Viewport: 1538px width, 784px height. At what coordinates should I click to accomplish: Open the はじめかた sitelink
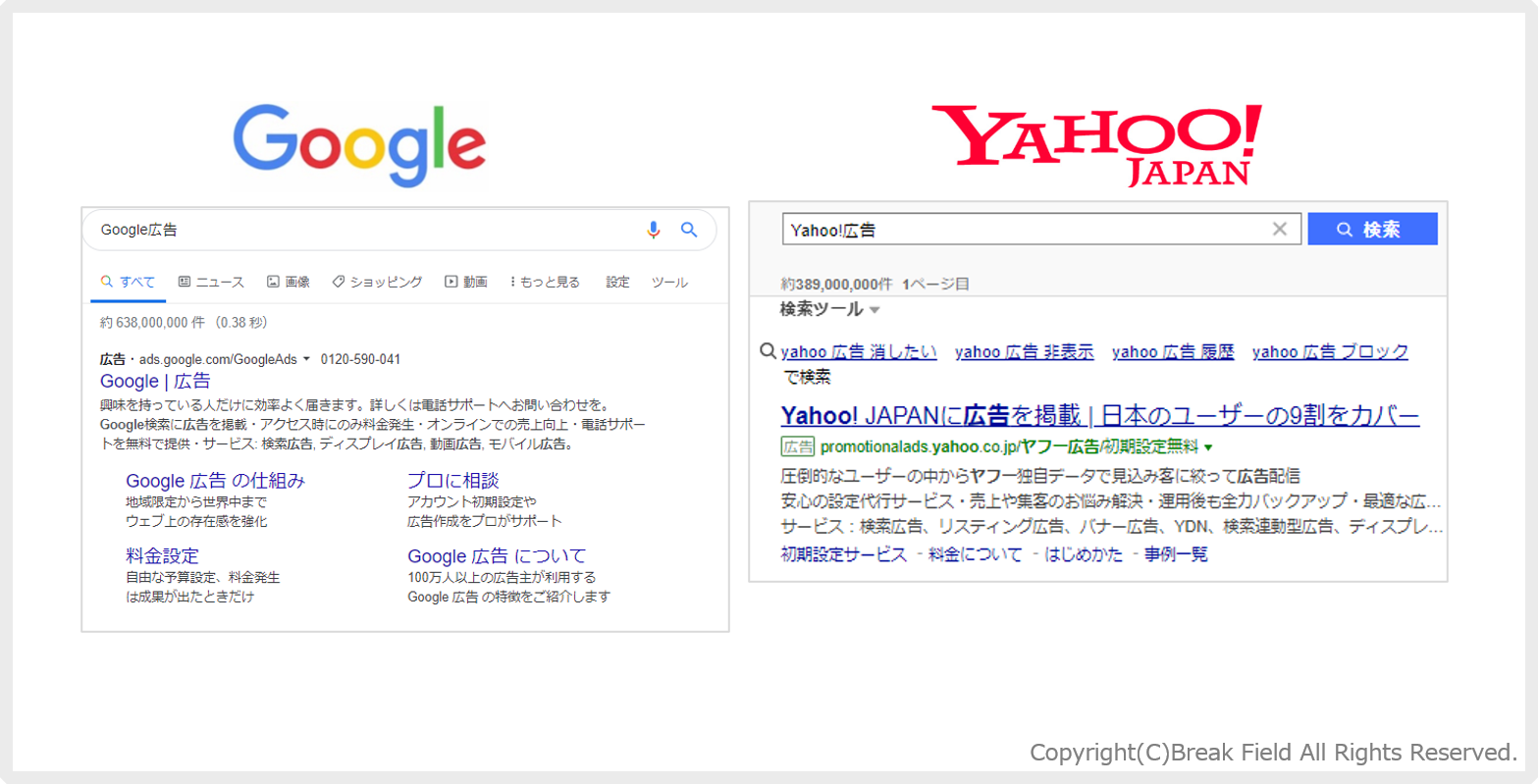(1084, 554)
